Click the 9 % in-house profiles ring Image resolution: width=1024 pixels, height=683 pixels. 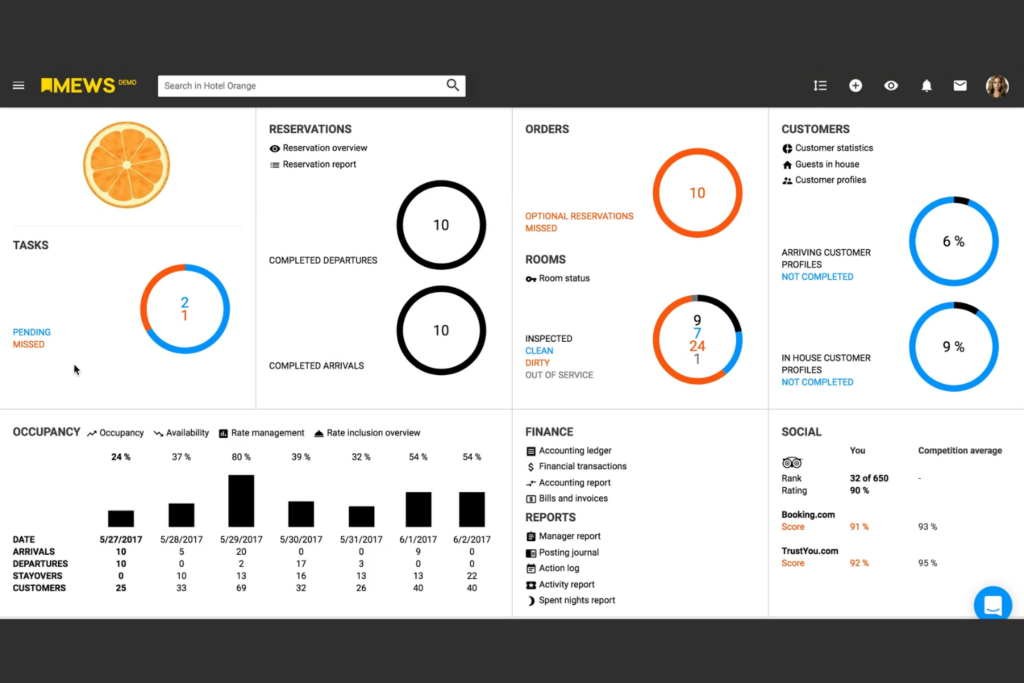(953, 347)
